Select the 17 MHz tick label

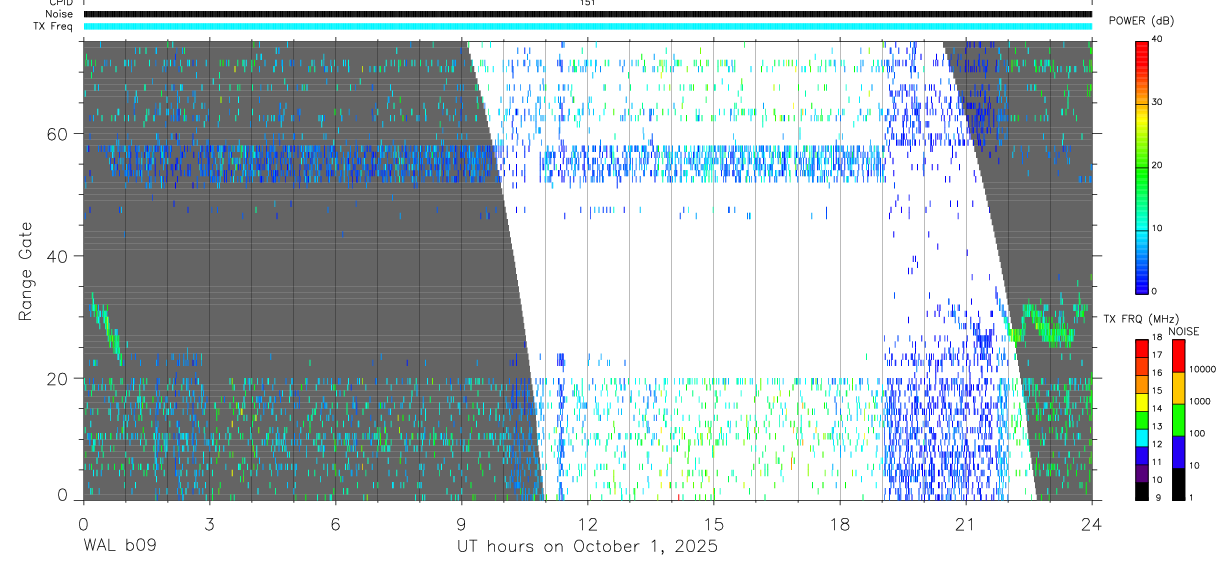tap(1157, 355)
